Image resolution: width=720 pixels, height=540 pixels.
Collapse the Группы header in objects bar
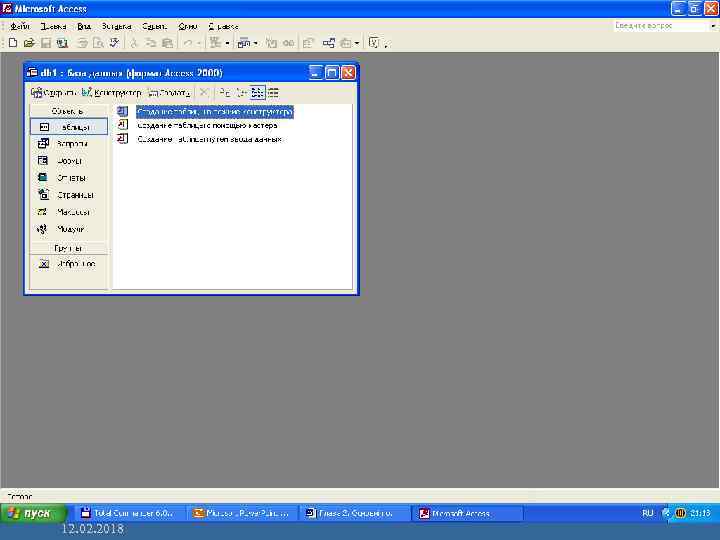[68, 248]
